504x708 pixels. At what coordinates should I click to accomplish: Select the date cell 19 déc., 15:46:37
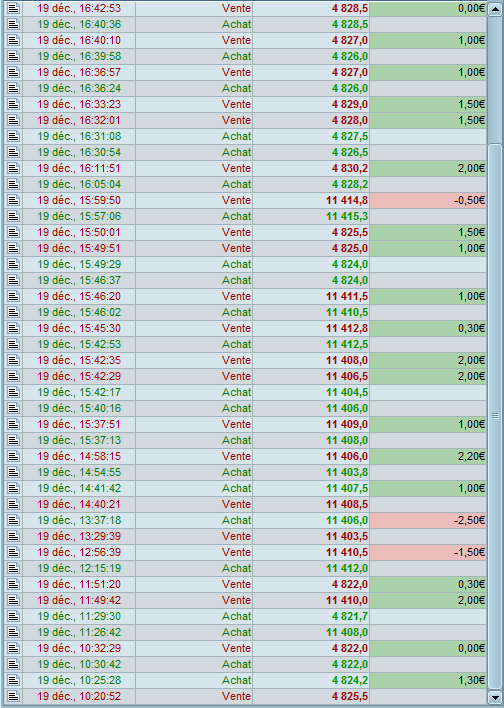(79, 280)
